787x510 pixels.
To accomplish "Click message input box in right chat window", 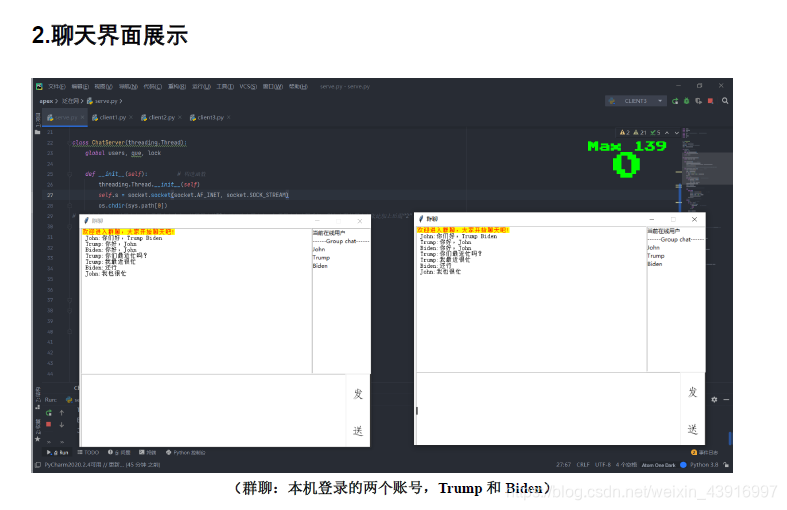I will click(x=548, y=409).
